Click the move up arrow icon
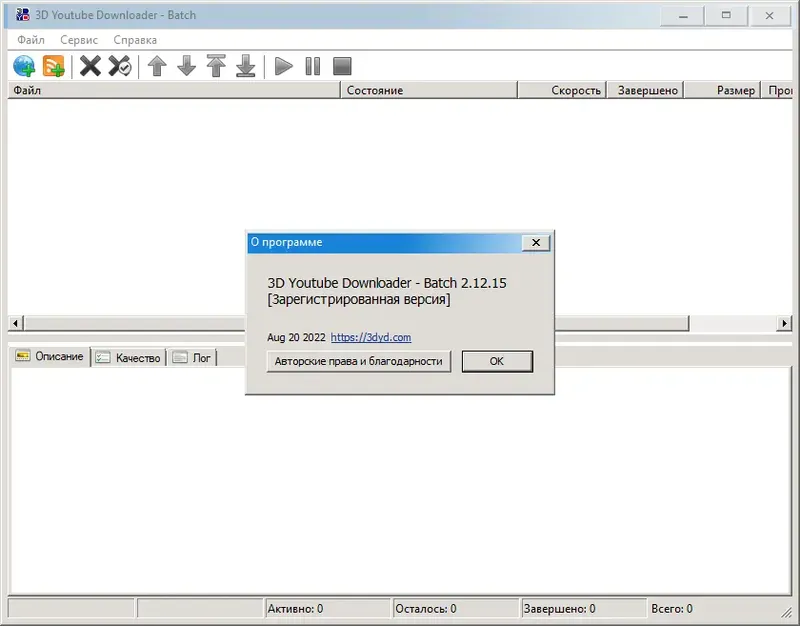The image size is (800, 626). pyautogui.click(x=157, y=66)
